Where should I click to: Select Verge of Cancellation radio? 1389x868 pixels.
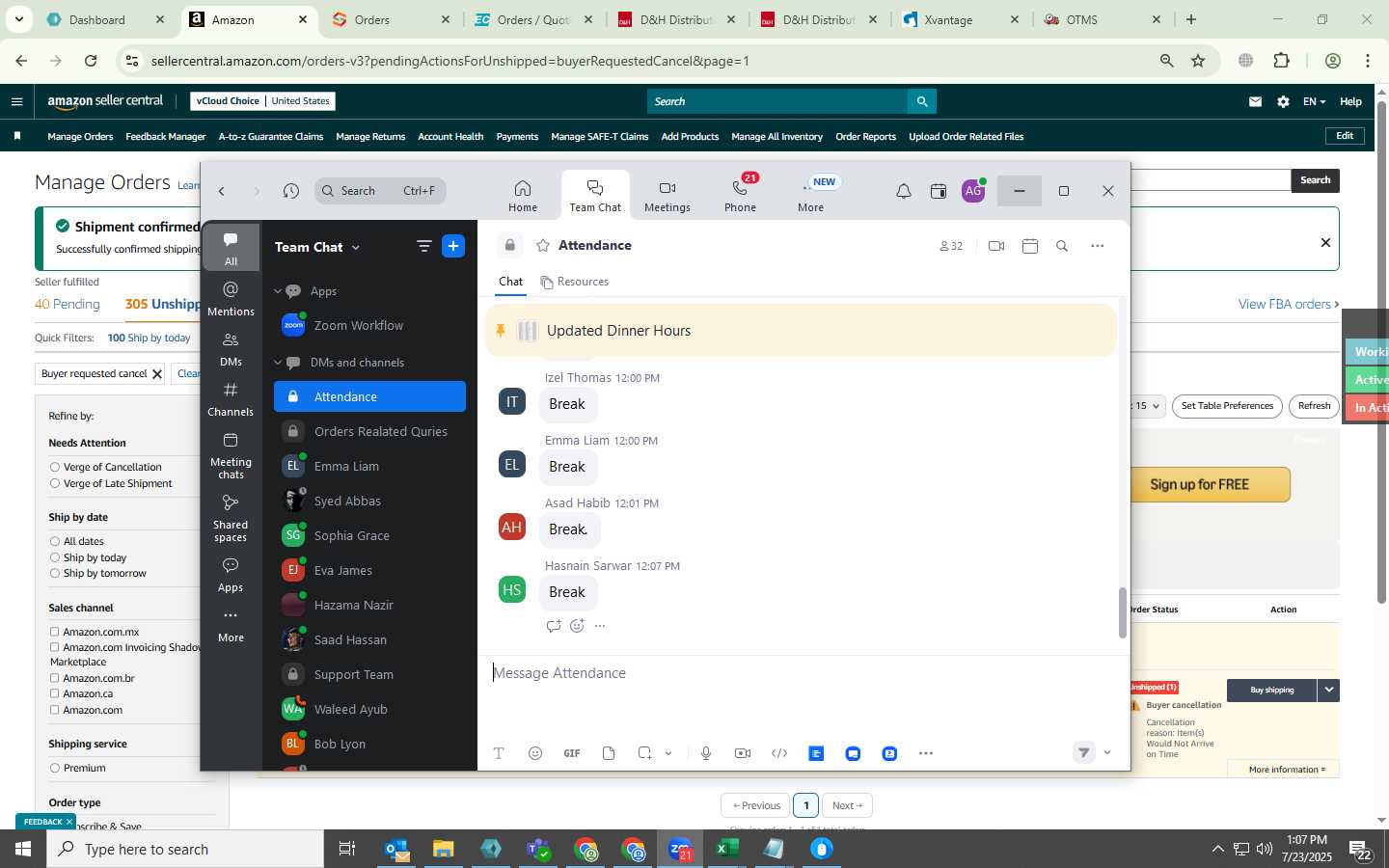55,467
